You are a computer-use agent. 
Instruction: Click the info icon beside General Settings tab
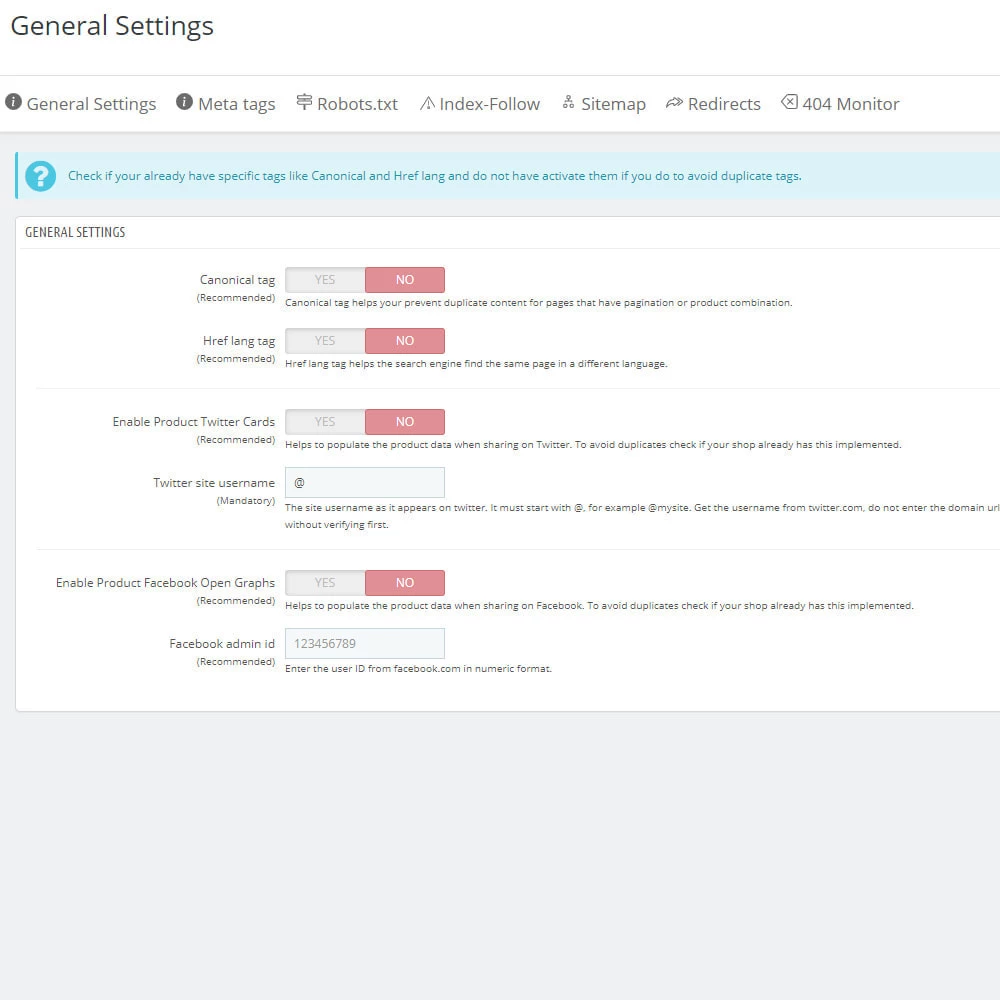[13, 102]
